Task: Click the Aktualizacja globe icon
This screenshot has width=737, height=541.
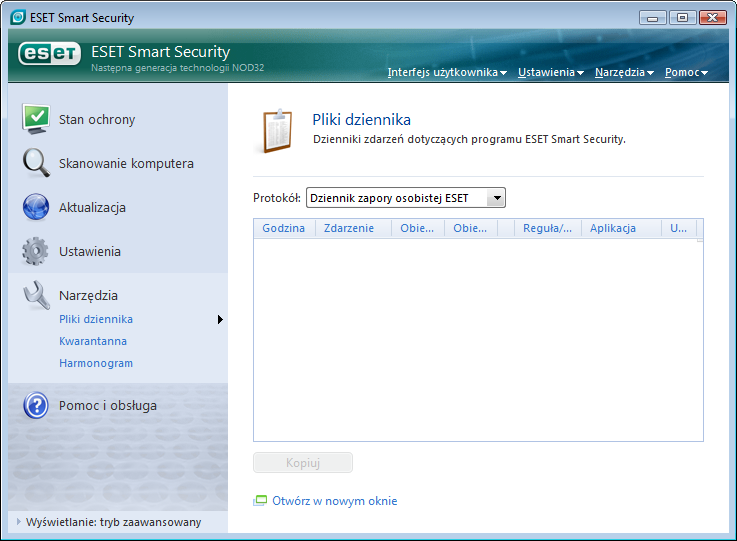Action: [x=36, y=207]
